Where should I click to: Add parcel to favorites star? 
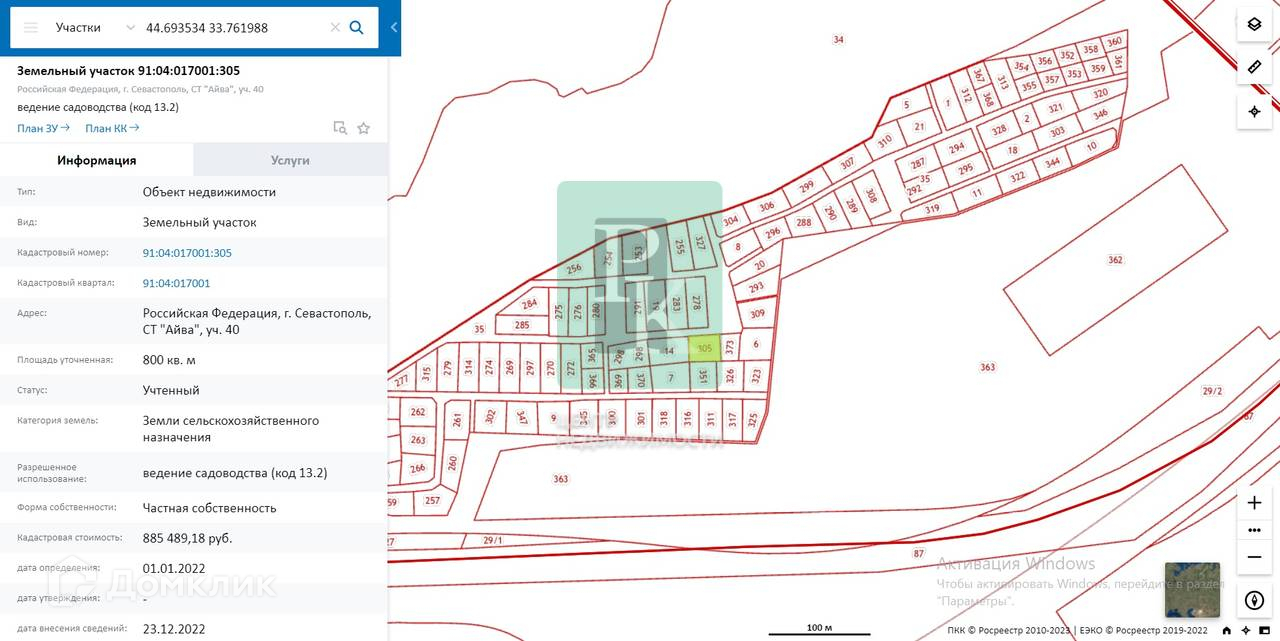[x=364, y=128]
